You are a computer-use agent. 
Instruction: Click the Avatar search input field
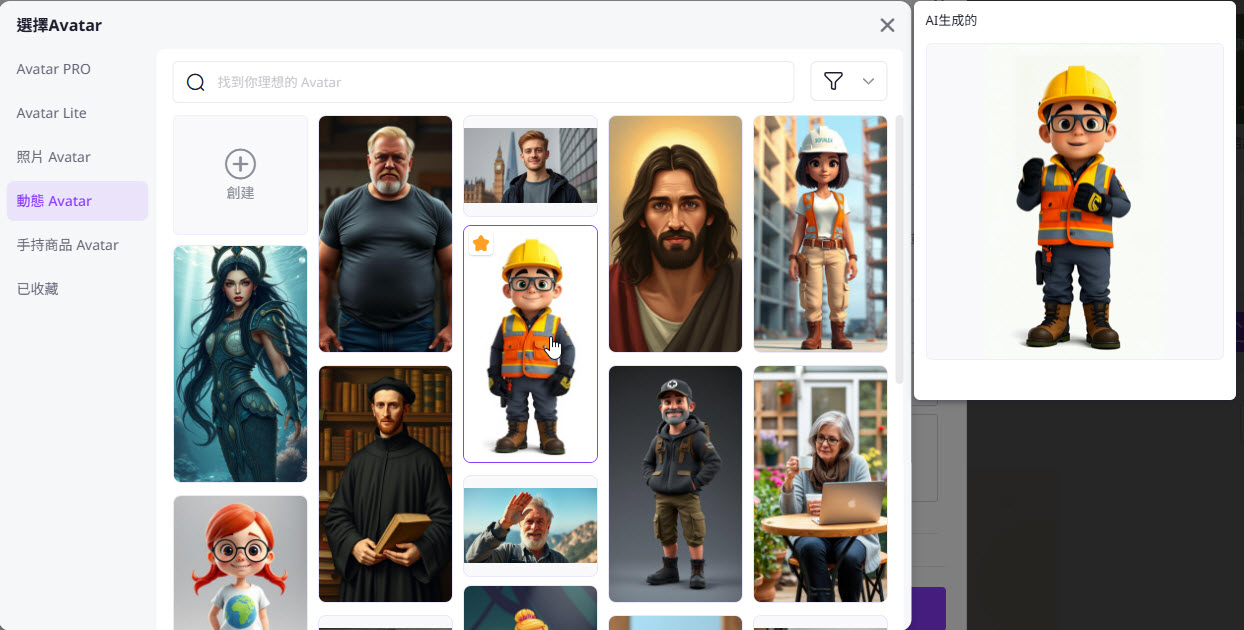point(500,82)
